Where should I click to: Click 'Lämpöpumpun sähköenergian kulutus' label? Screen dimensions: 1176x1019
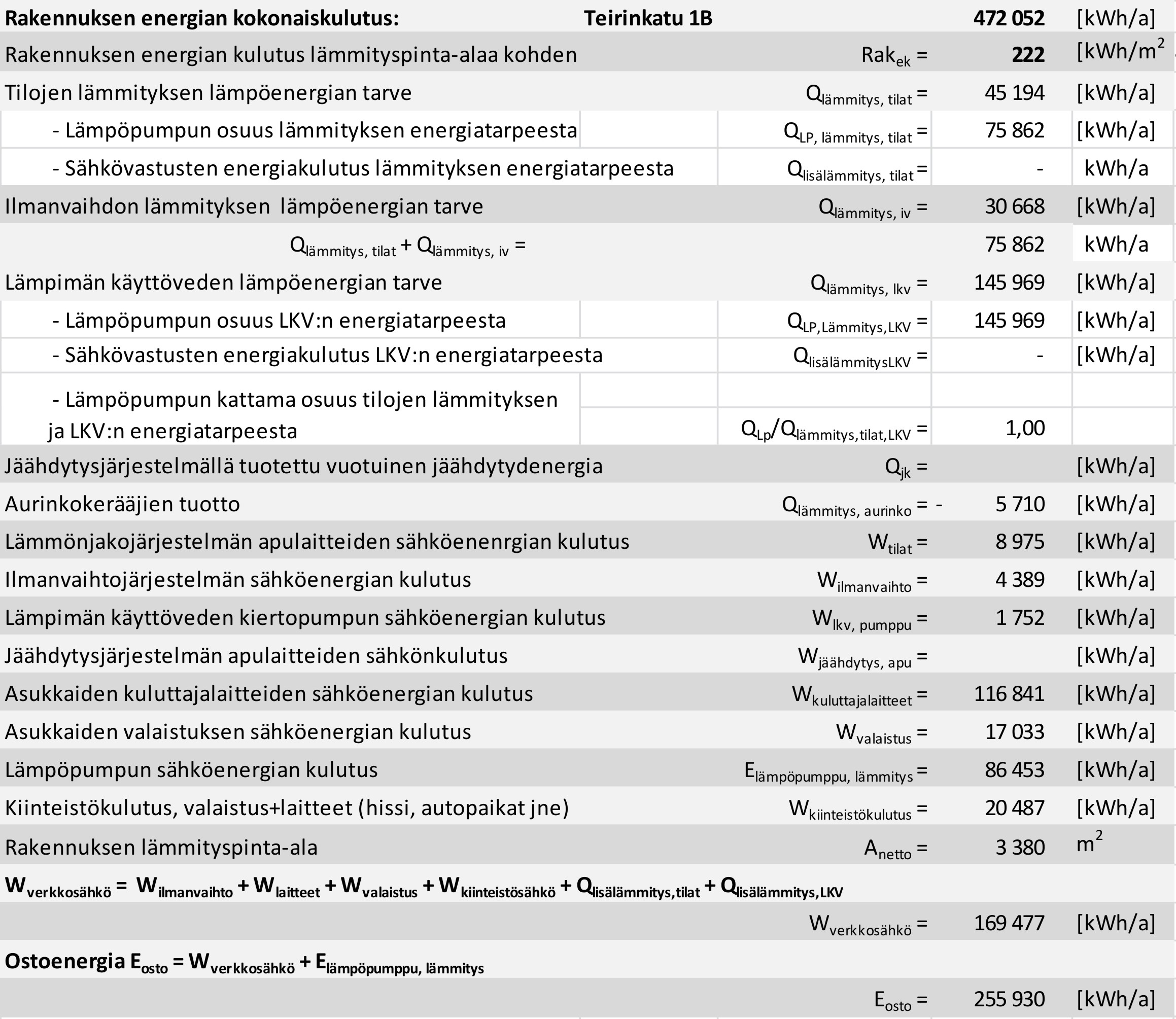(x=191, y=769)
